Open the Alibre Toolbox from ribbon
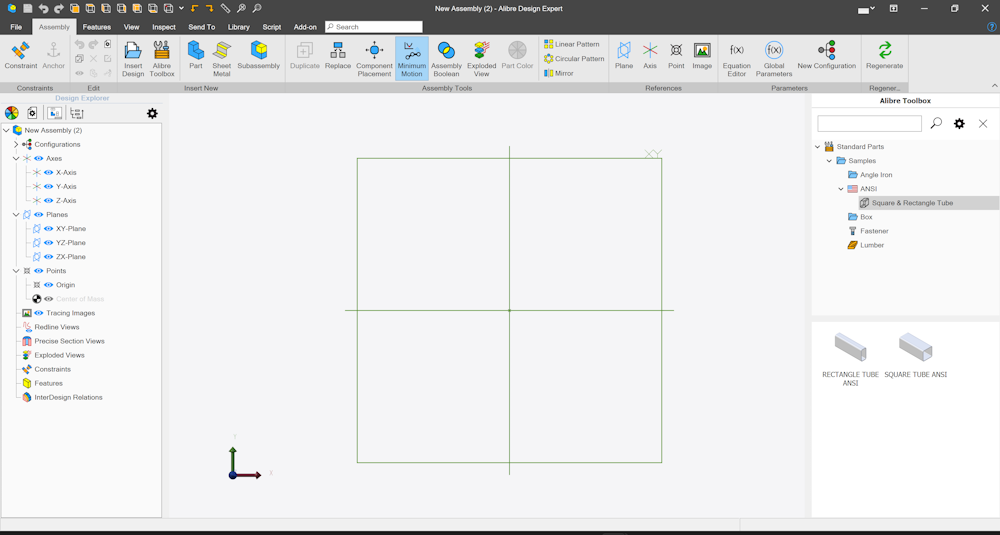The image size is (1000, 535). click(161, 59)
